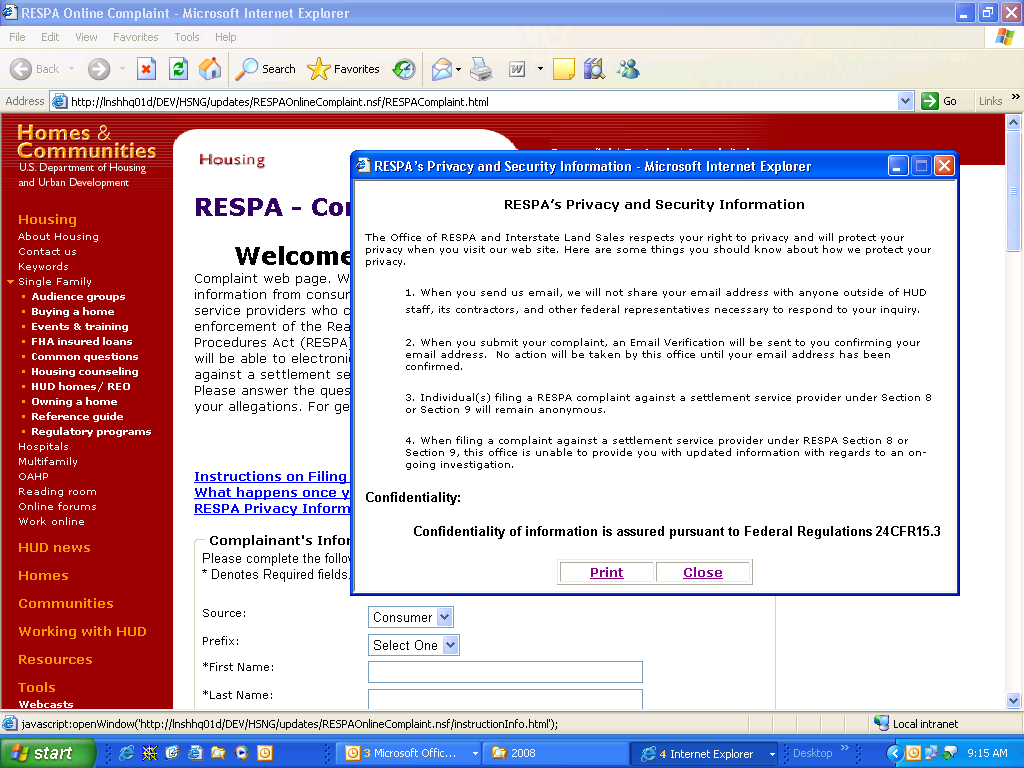Screen dimensions: 1024x768
Task: Click the Housing counseling sidebar link
Action: (85, 372)
